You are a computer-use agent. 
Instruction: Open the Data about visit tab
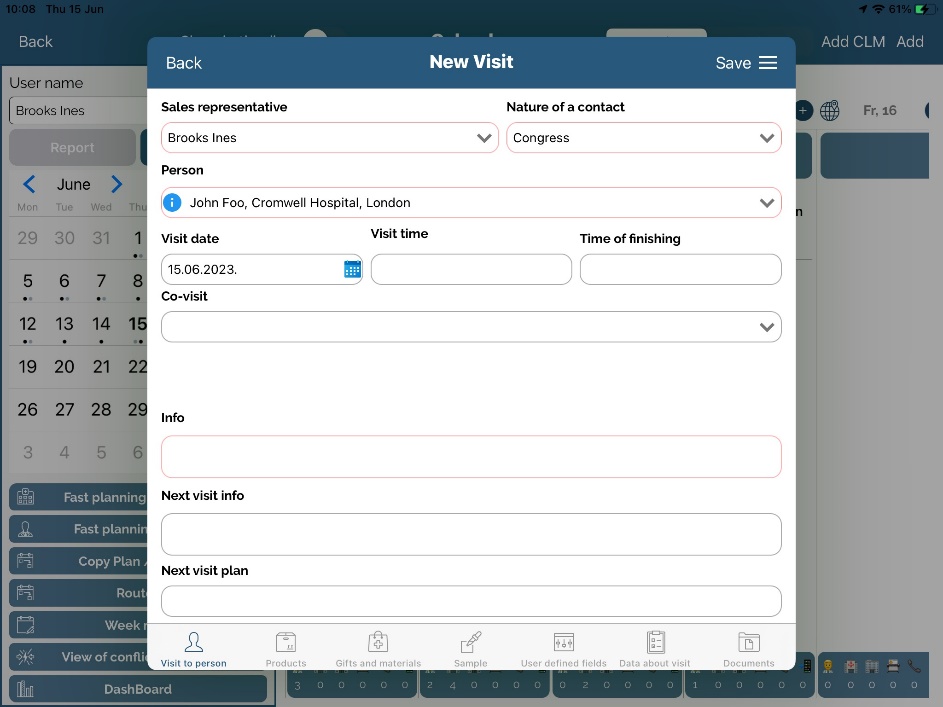(x=655, y=648)
